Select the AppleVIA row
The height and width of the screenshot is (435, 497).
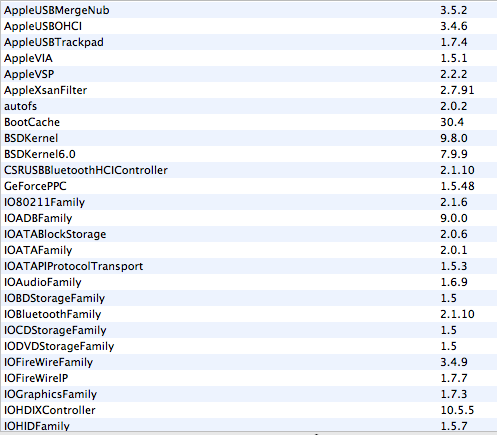(248, 58)
